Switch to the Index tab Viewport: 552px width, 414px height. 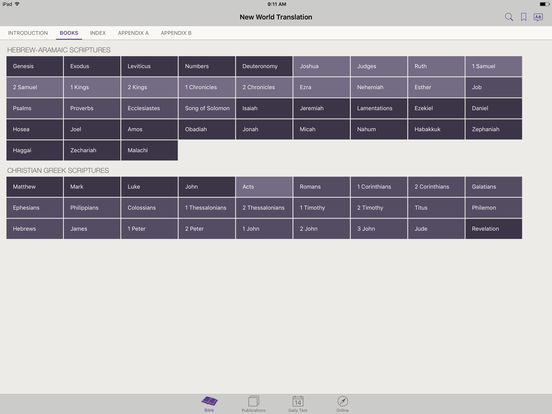[x=98, y=33]
